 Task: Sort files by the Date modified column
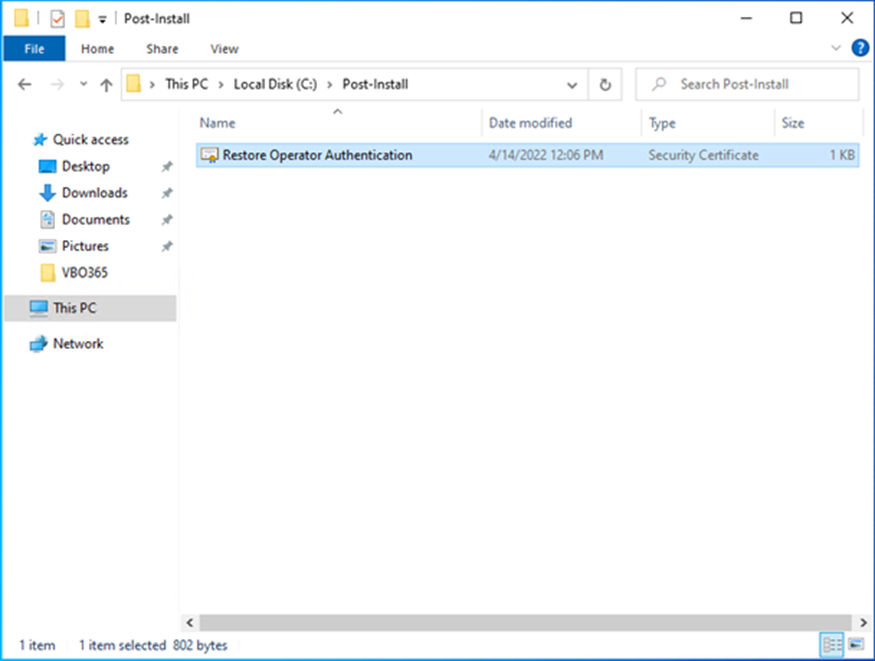[x=530, y=123]
